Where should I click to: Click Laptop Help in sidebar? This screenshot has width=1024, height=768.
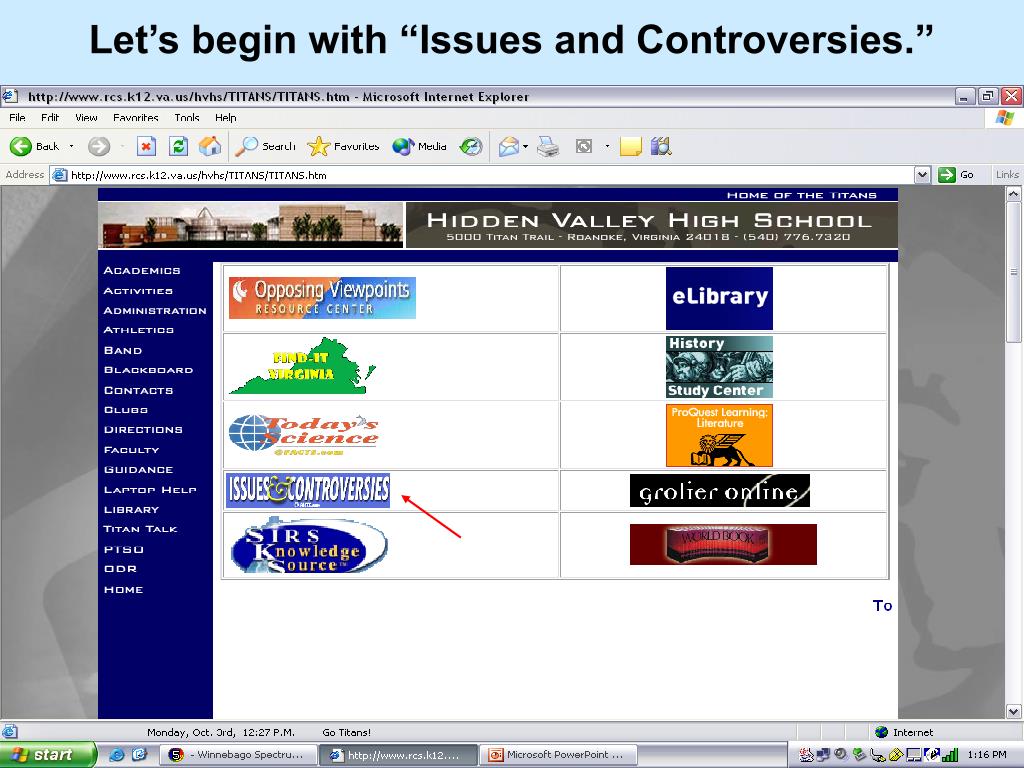(150, 489)
